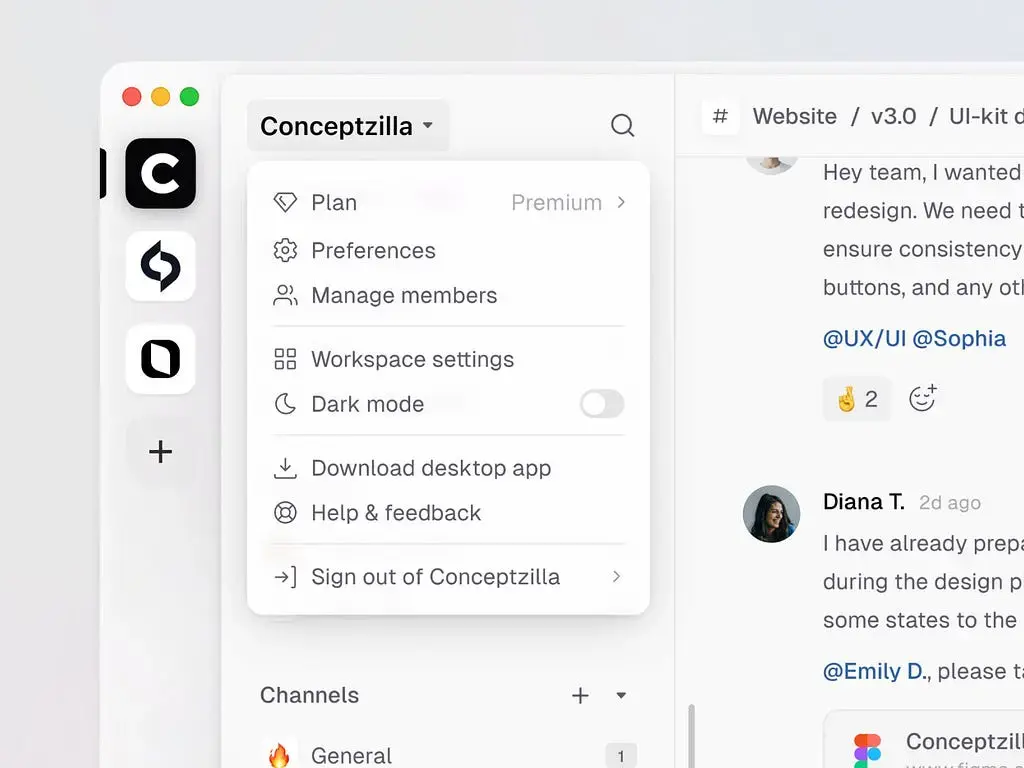Open Preferences from the menu
Image resolution: width=1024 pixels, height=768 pixels.
click(x=373, y=250)
